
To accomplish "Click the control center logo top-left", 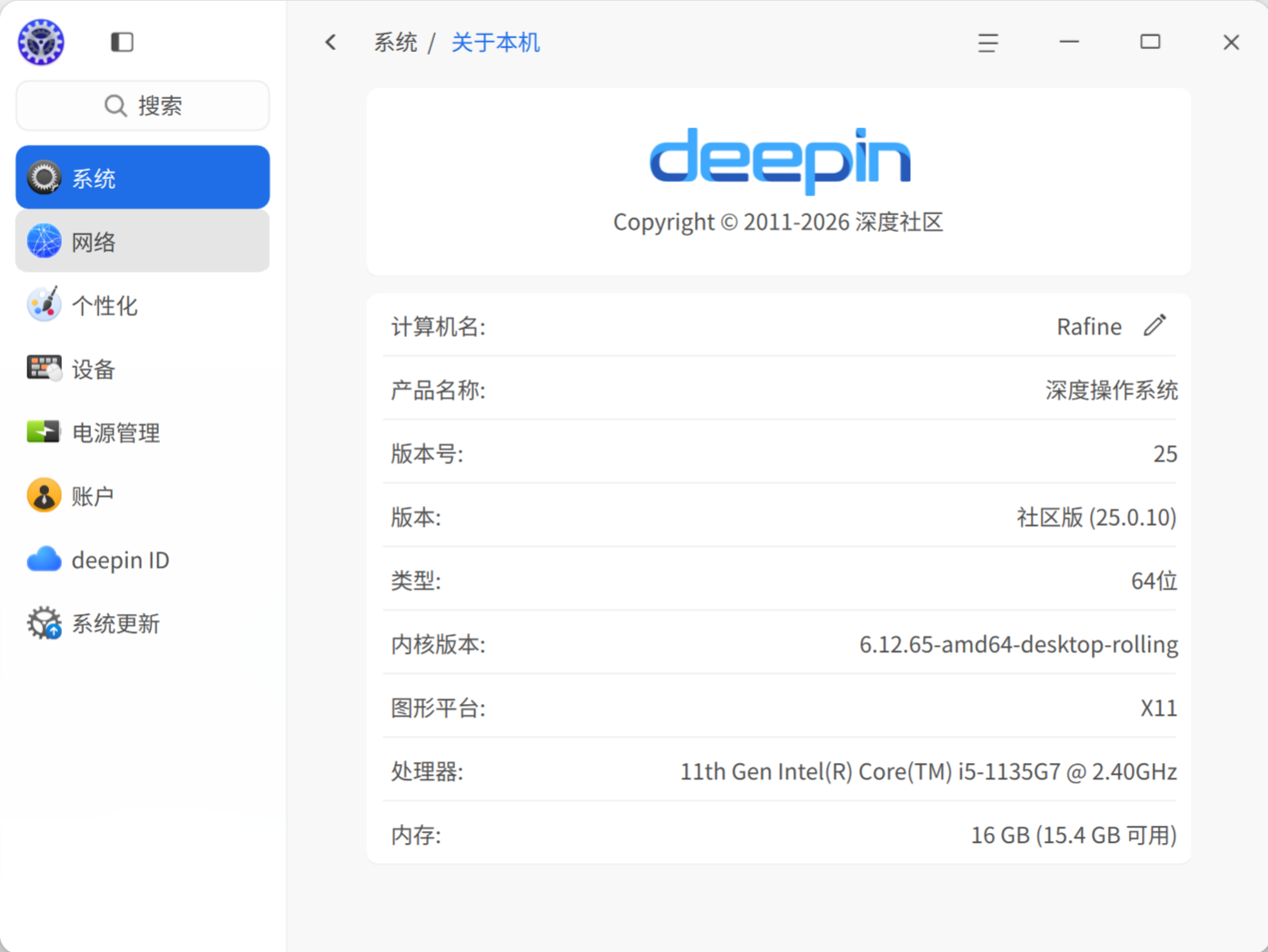I will point(40,42).
